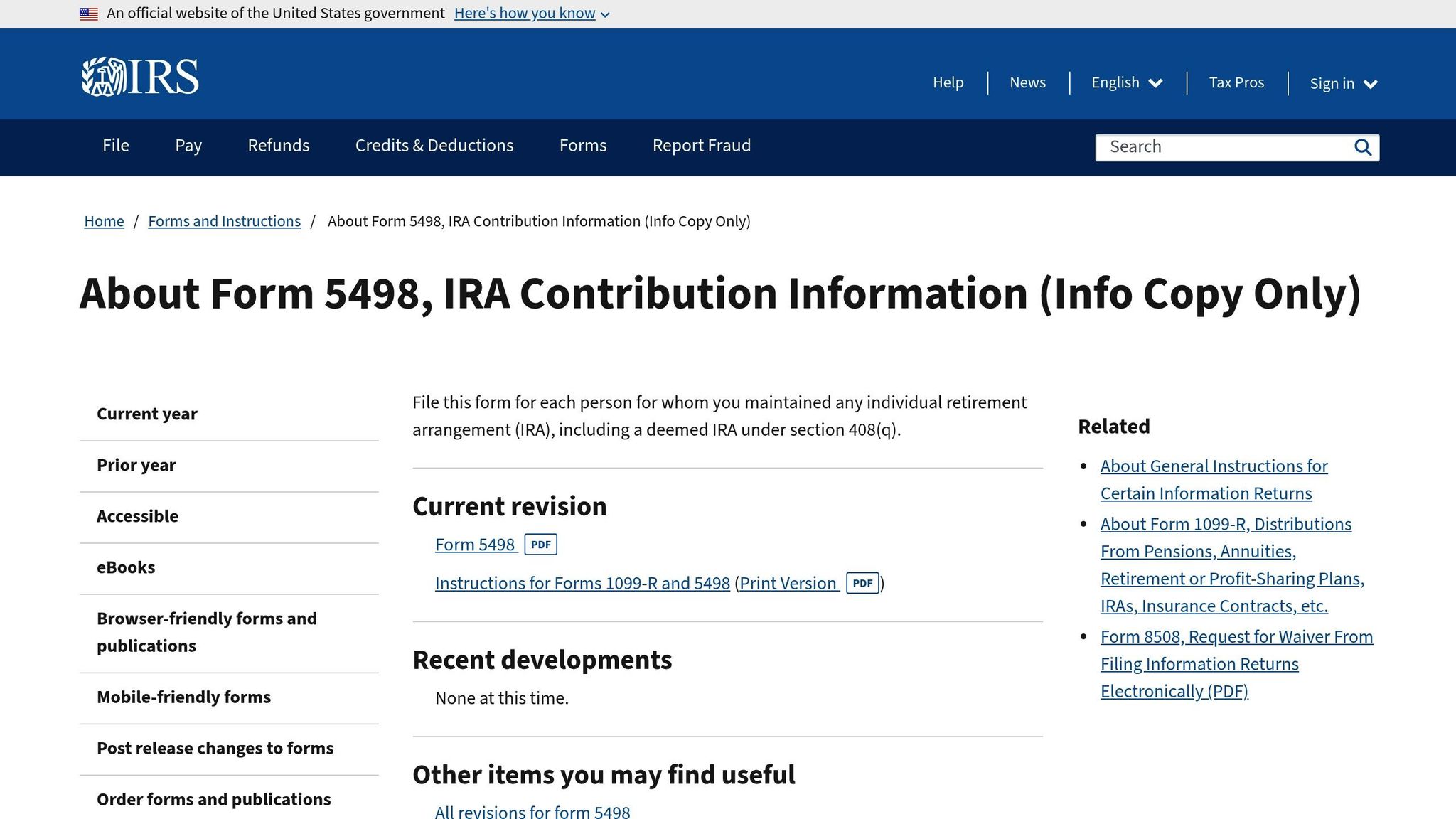The image size is (1456, 819).
Task: Click Report Fraud in navigation bar
Action: coord(701,146)
